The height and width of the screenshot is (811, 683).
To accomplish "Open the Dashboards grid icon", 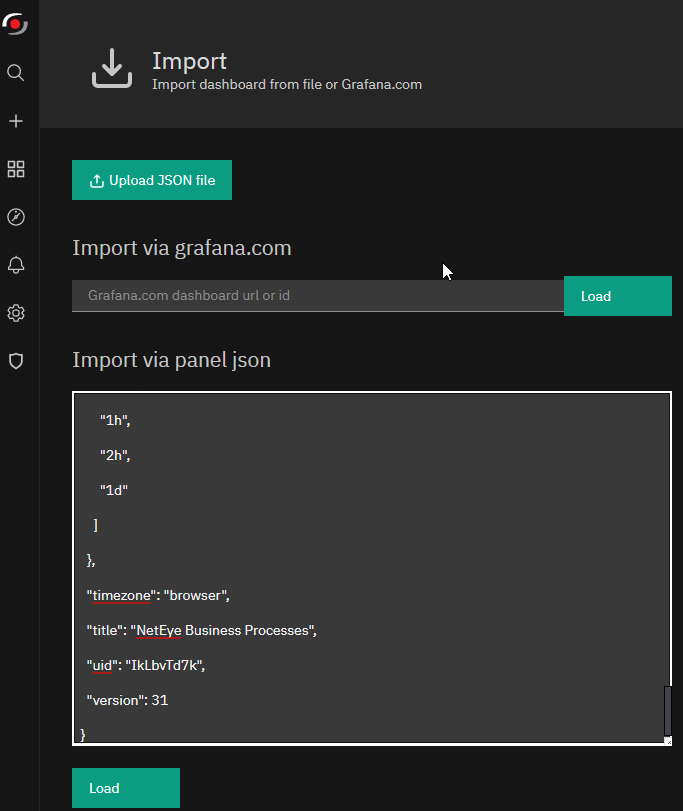I will coord(16,169).
